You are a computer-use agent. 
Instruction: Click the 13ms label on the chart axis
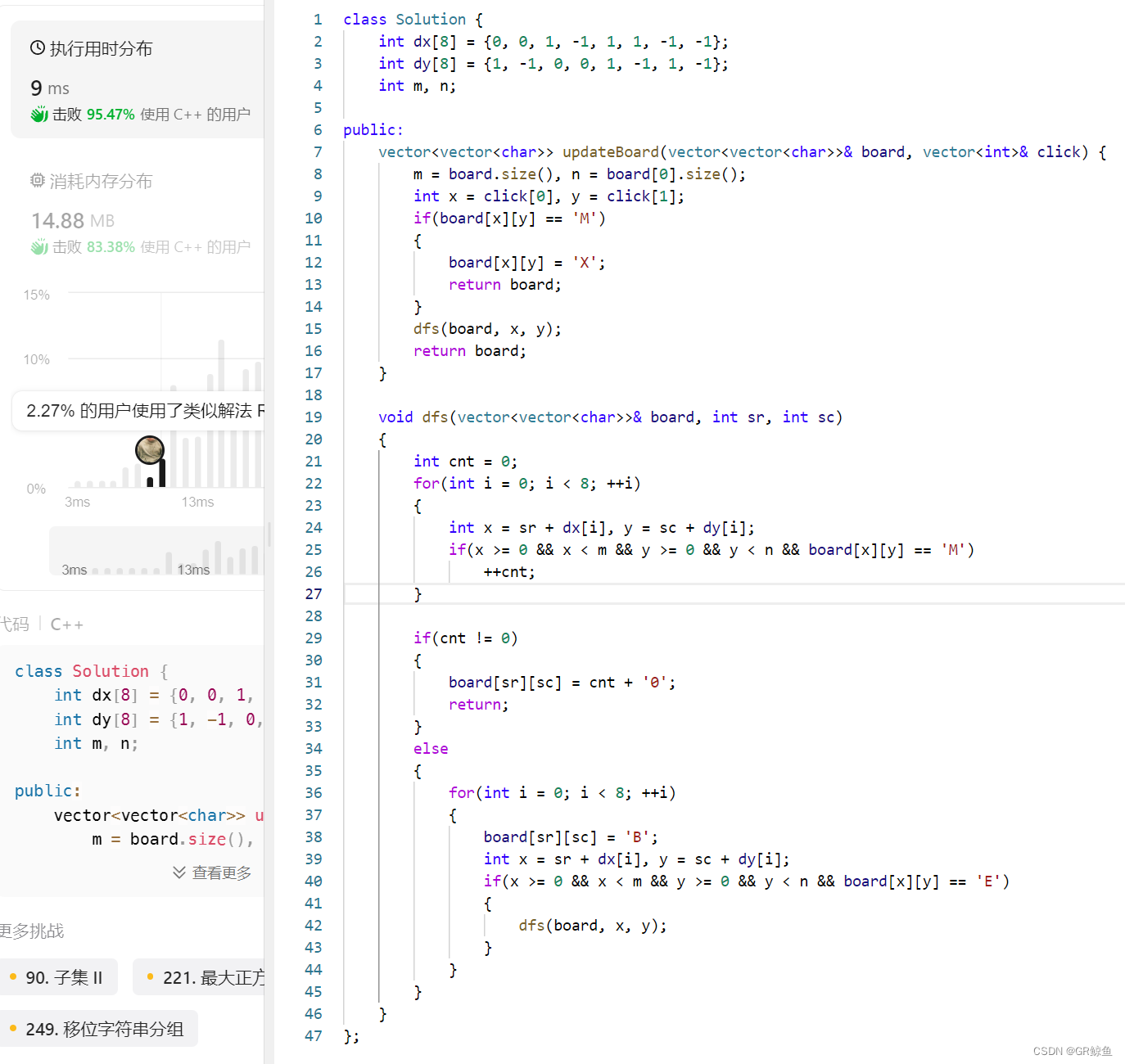pyautogui.click(x=197, y=503)
